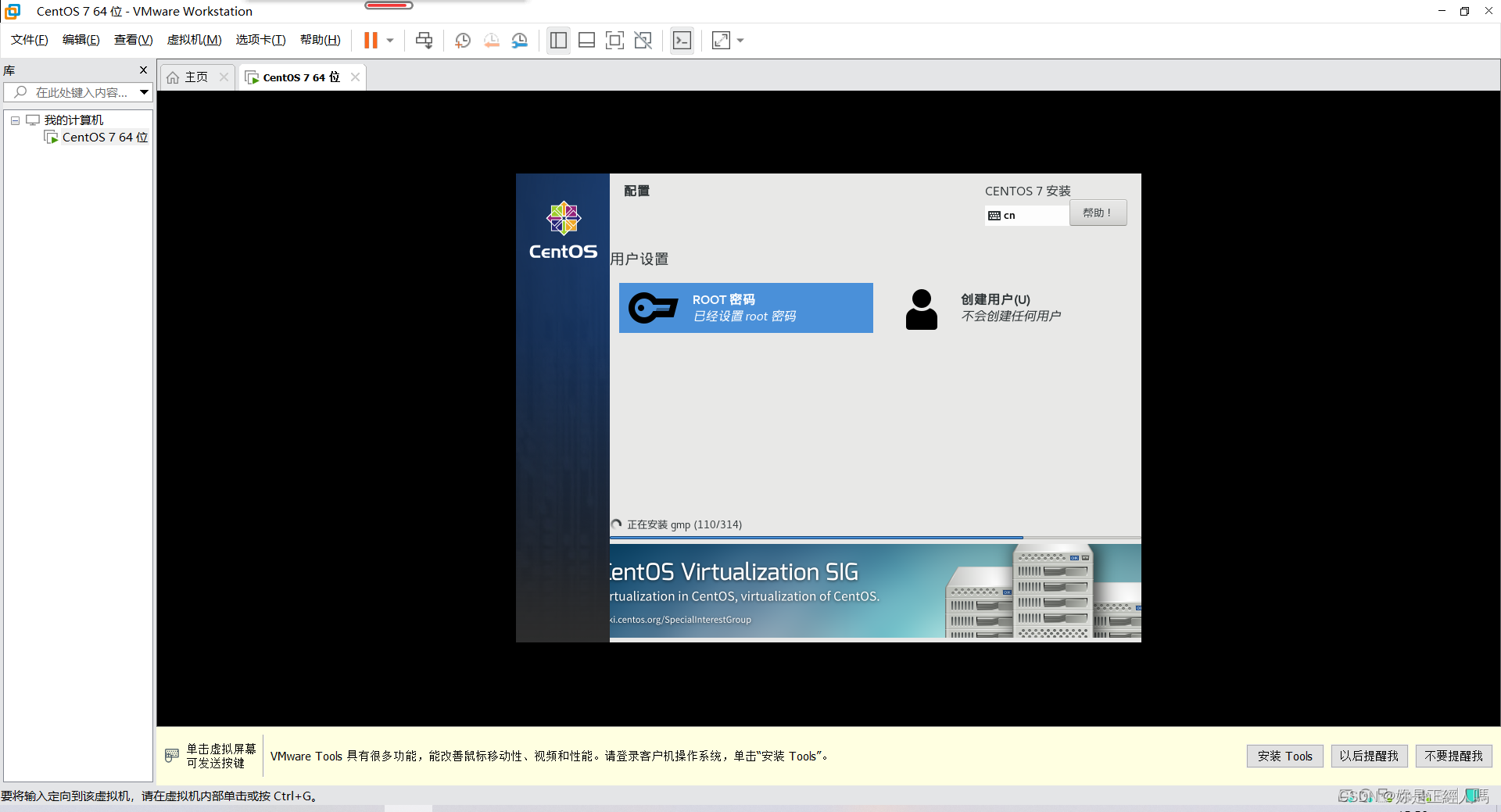Click the 配置 heading in the installer
The height and width of the screenshot is (812, 1501).
point(636,191)
